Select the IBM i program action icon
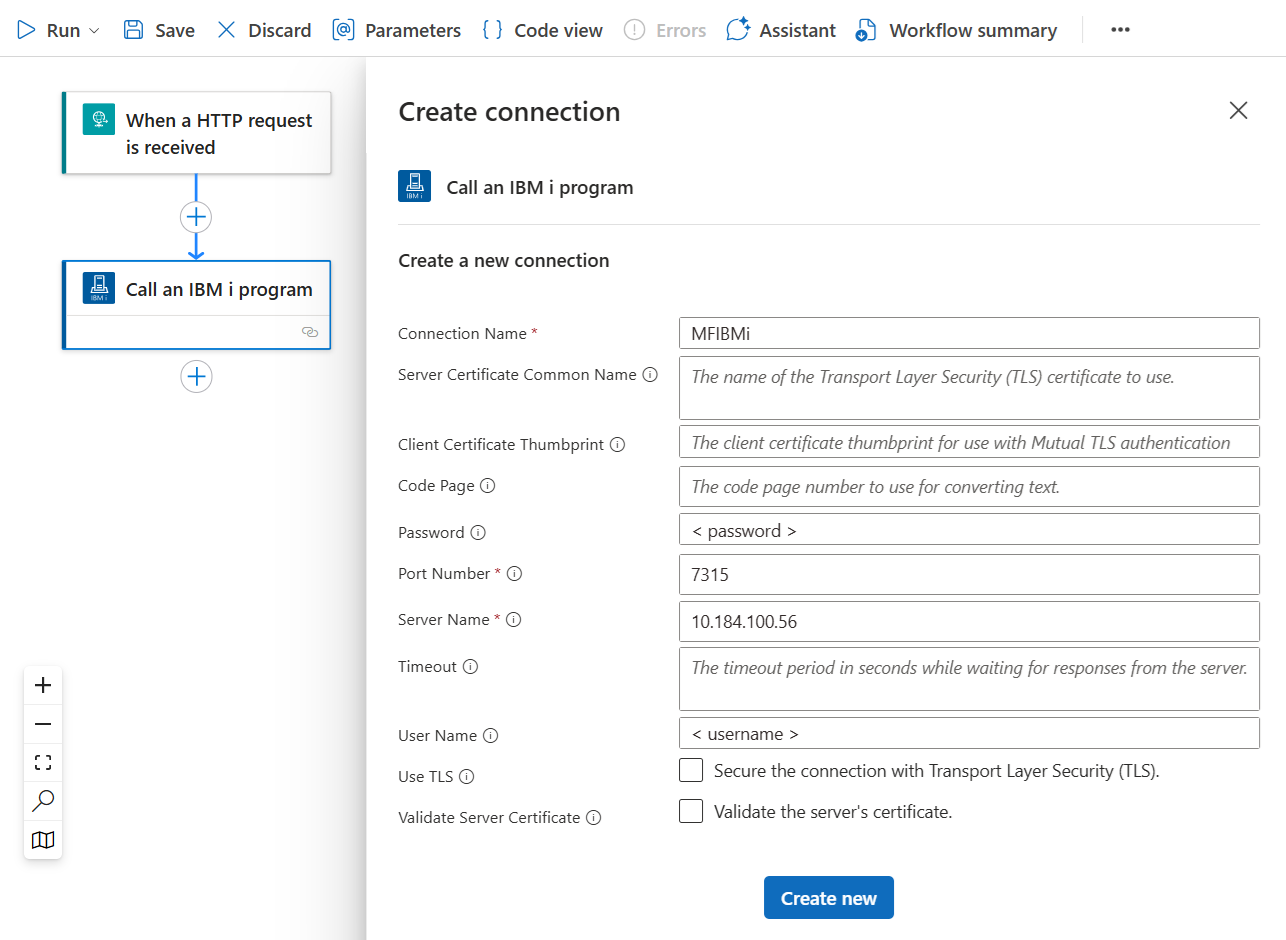The height and width of the screenshot is (940, 1286). tap(99, 288)
